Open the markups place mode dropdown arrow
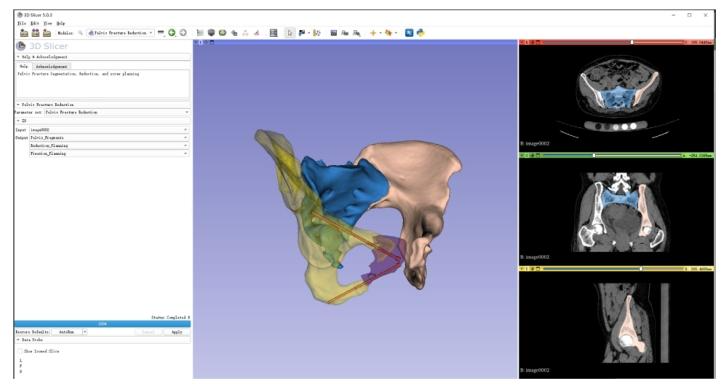 pyautogui.click(x=308, y=33)
